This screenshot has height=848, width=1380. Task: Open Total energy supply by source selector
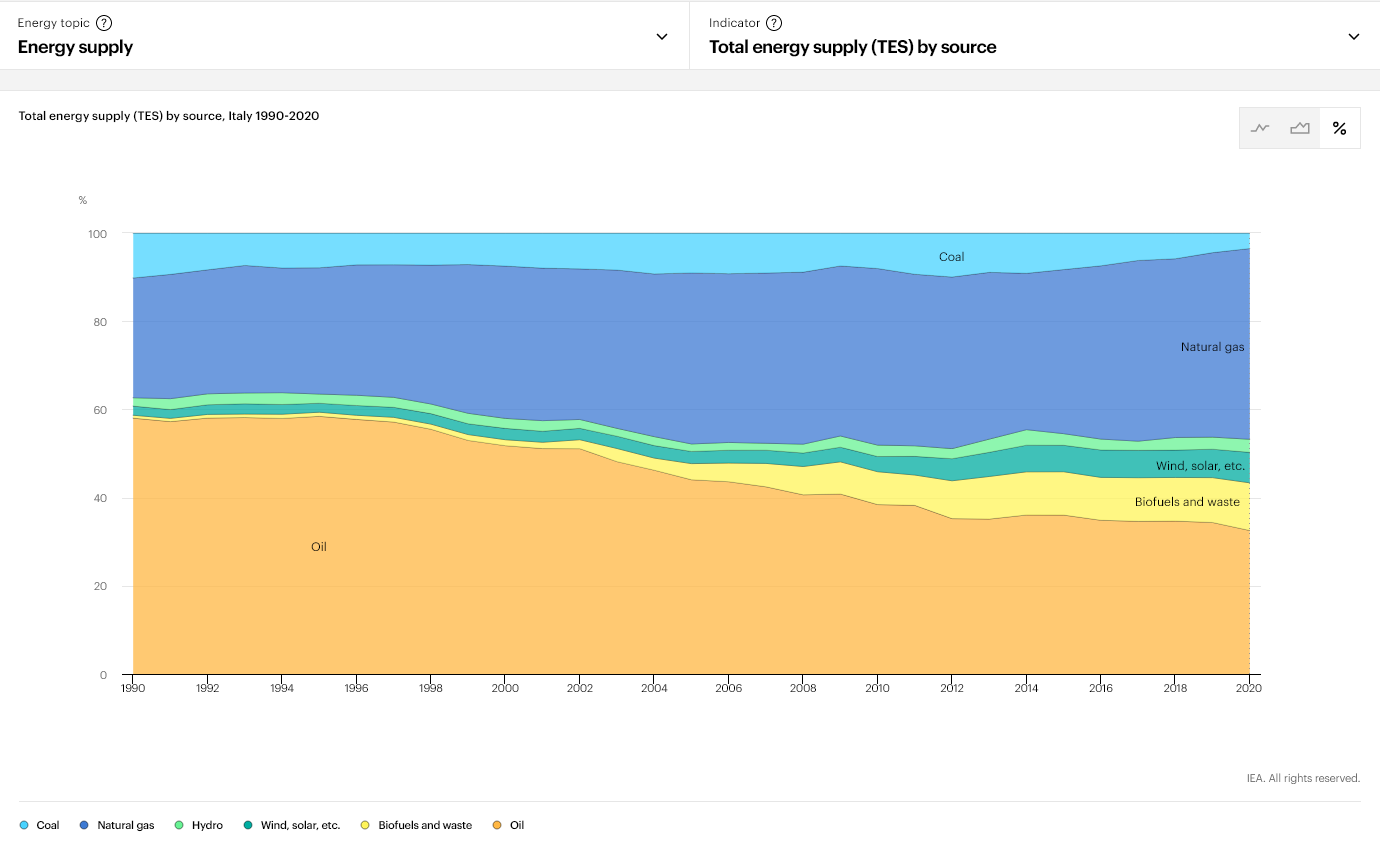[x=1035, y=35]
